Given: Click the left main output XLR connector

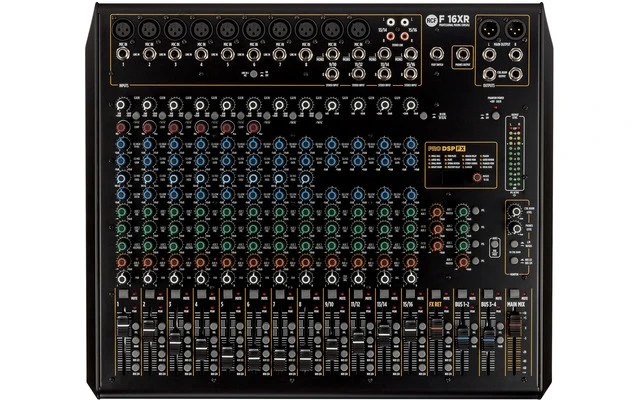Looking at the screenshot, I should click(x=489, y=30).
